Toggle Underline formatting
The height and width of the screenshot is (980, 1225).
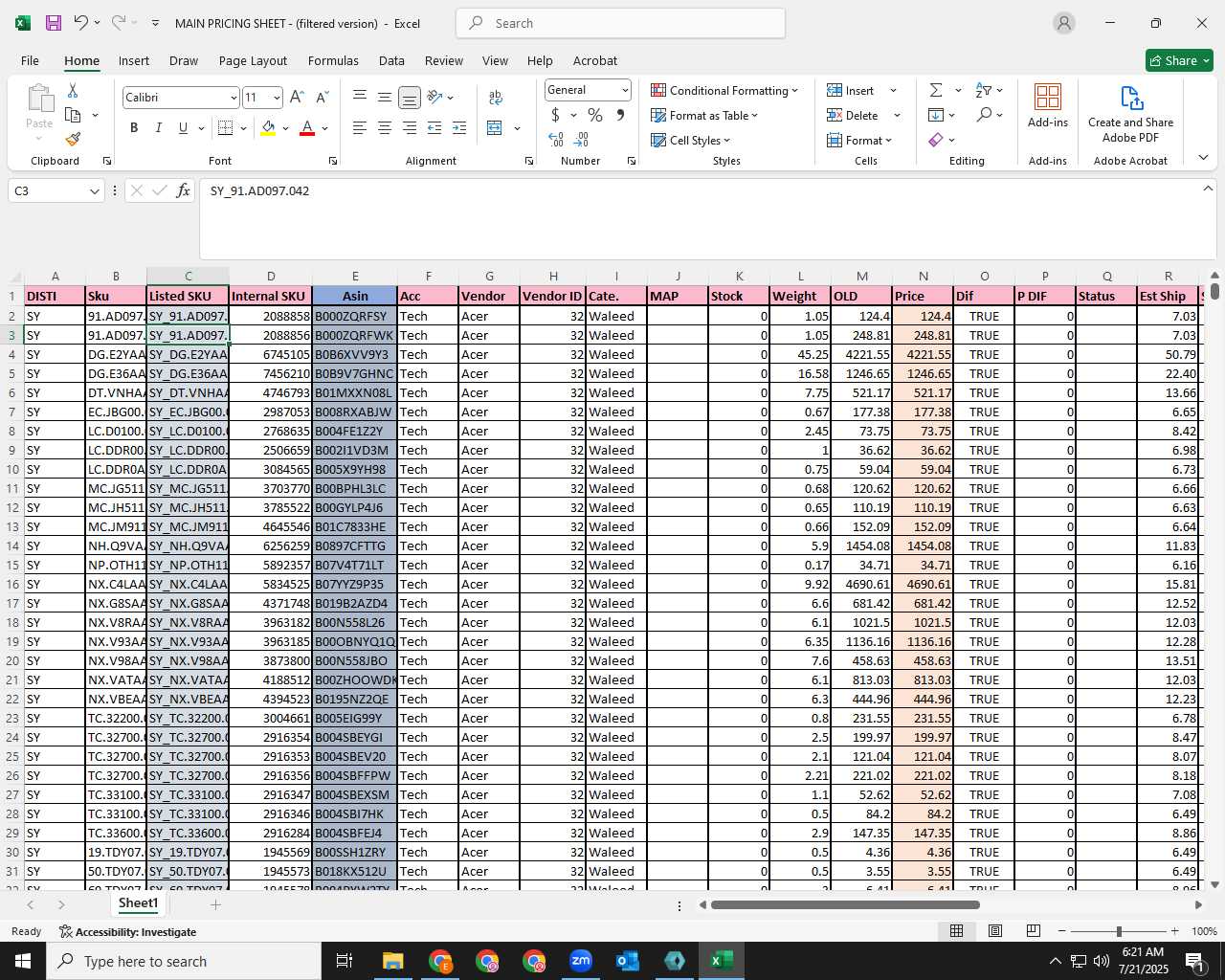[183, 127]
